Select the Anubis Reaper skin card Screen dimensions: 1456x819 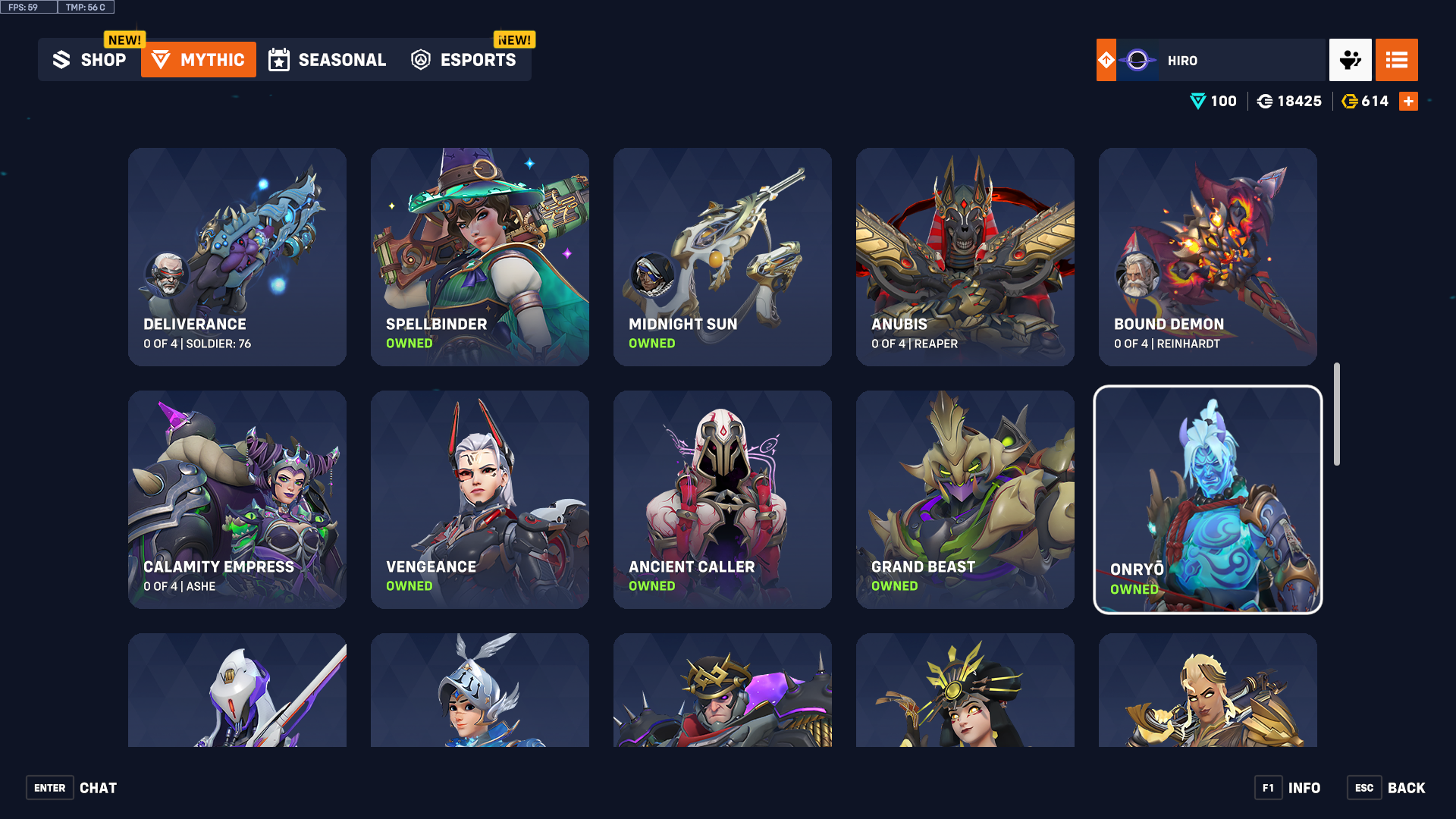tap(965, 257)
